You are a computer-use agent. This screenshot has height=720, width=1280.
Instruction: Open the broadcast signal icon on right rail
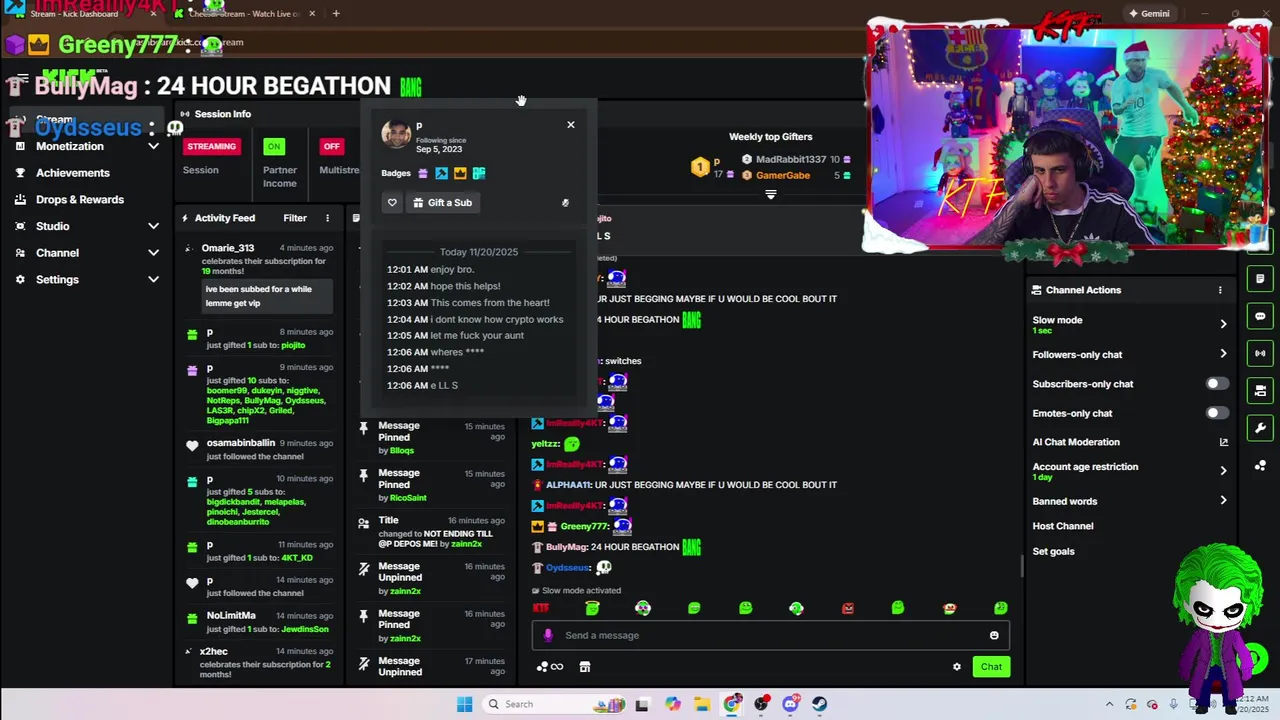1260,353
